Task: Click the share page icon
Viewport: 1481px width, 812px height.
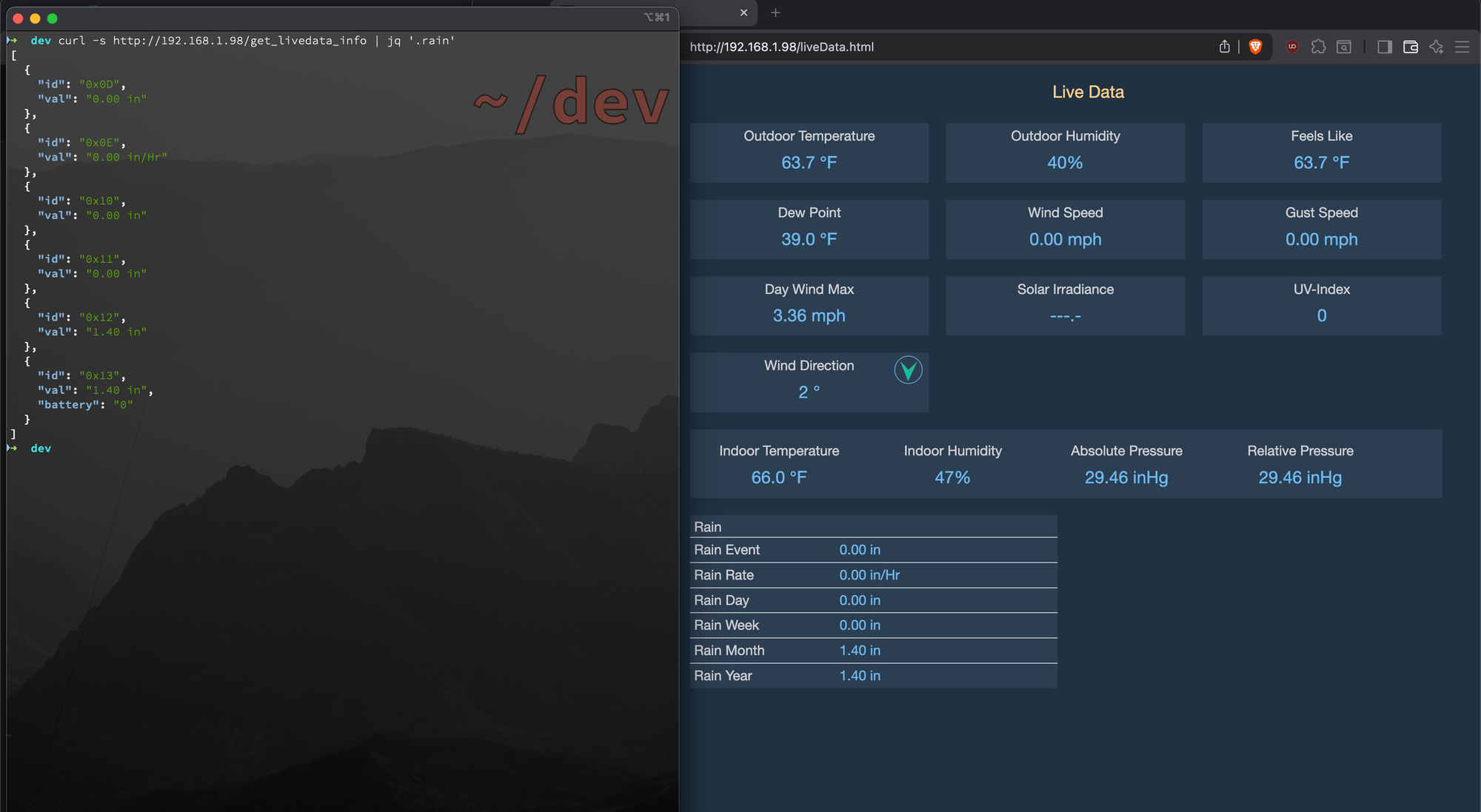Action: pos(1224,47)
